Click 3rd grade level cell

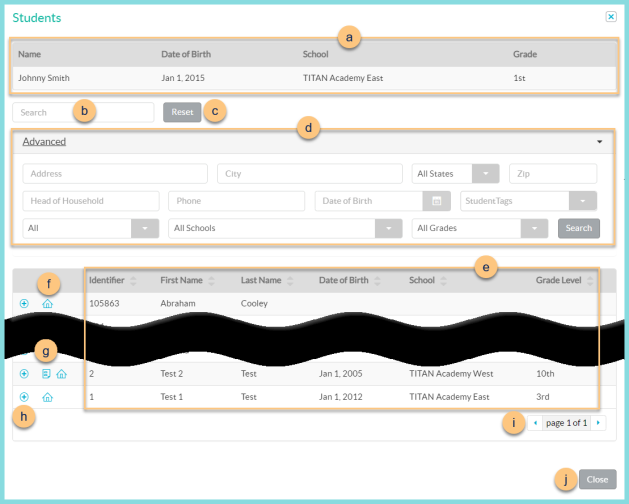coord(542,397)
